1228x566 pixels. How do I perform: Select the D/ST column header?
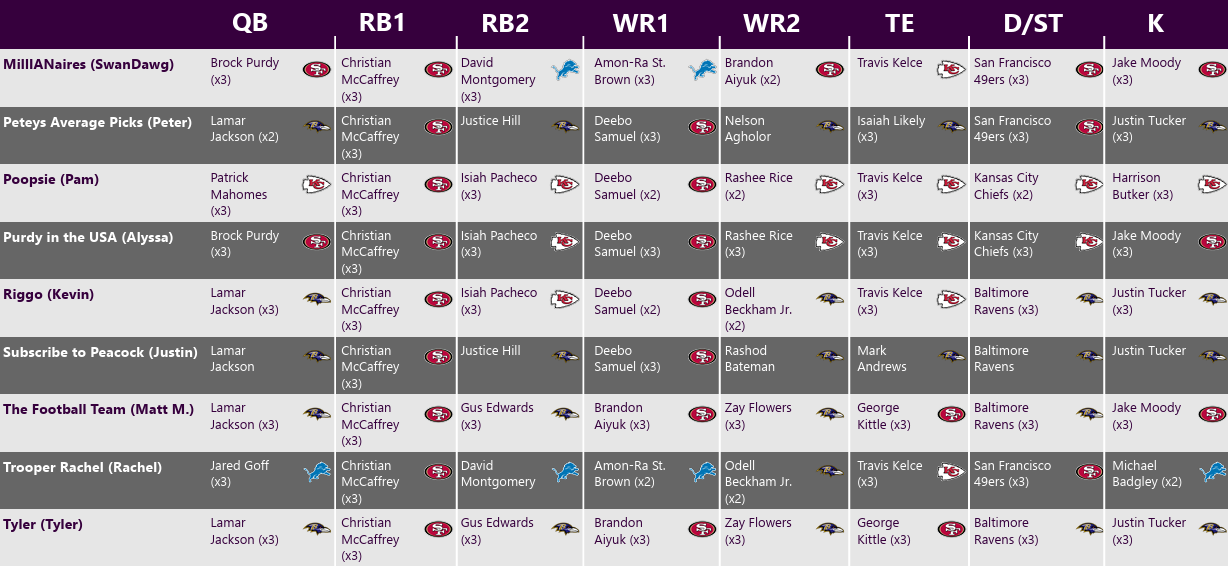(1036, 23)
